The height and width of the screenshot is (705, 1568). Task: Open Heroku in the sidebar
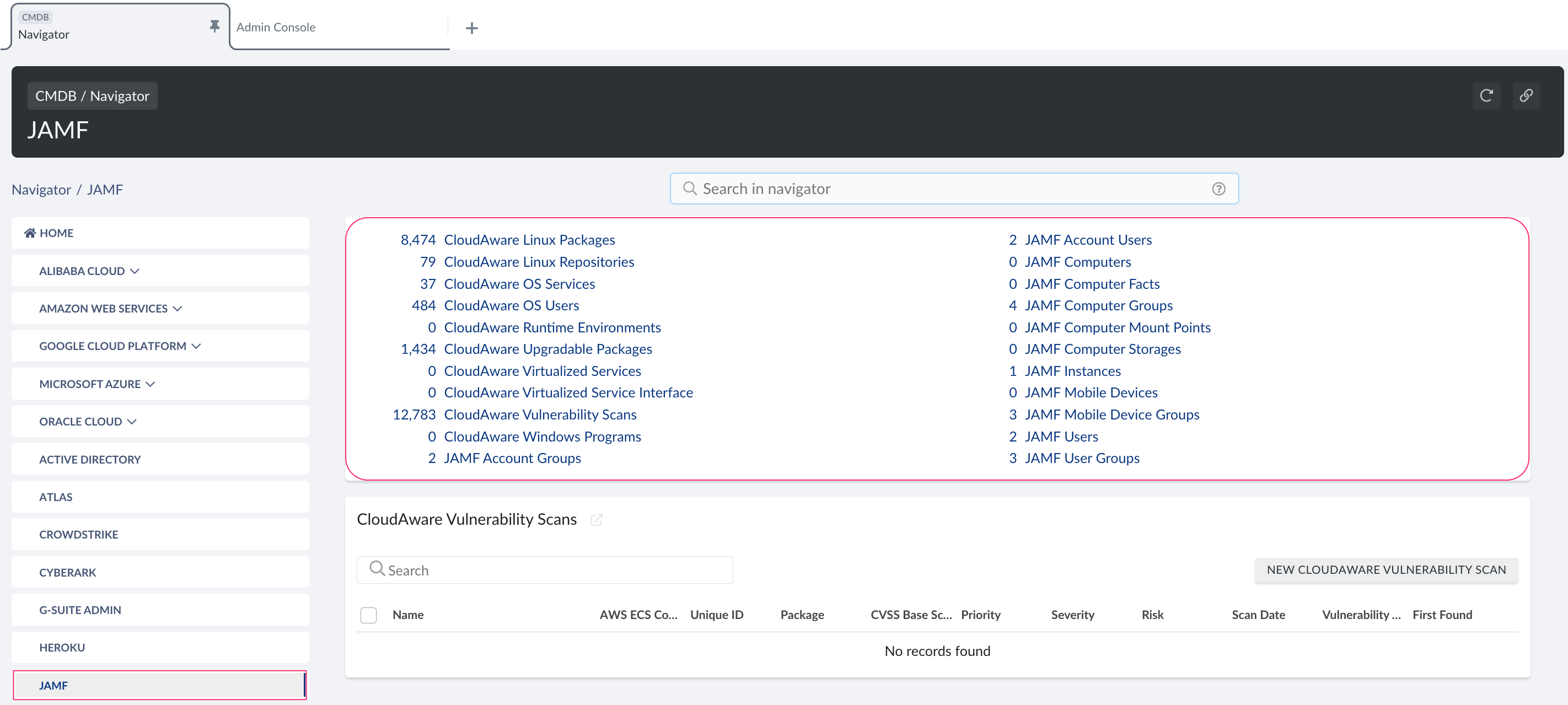160,647
